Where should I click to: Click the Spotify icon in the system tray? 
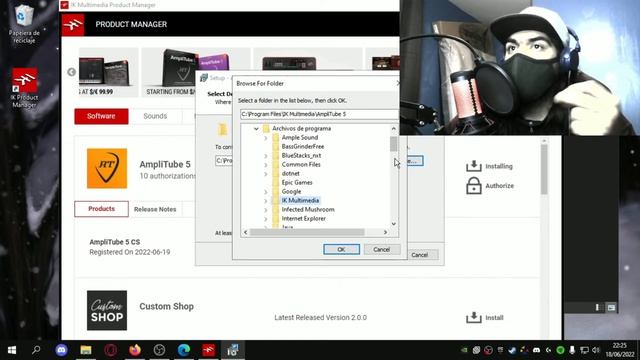pyautogui.click(x=560, y=350)
